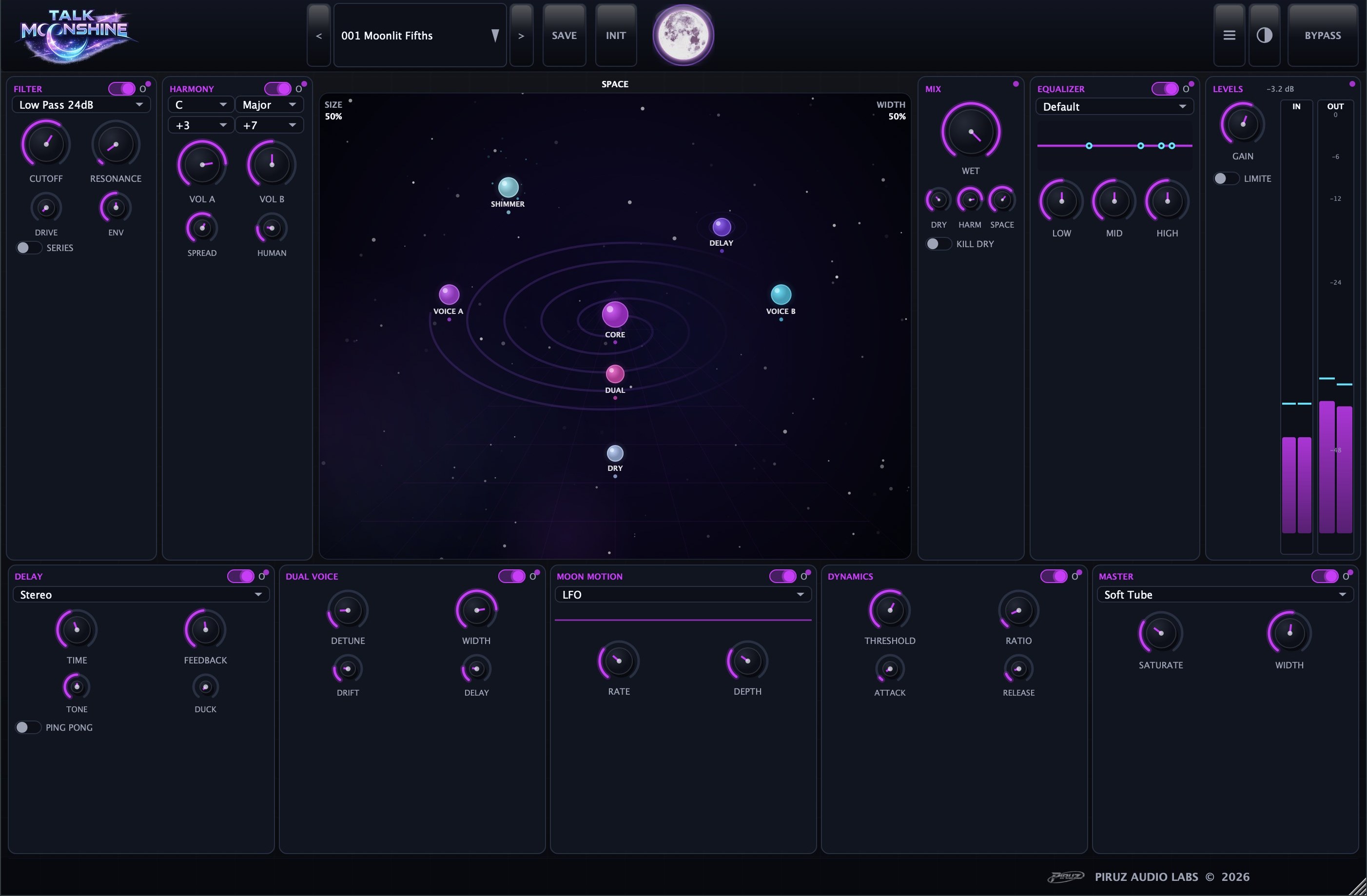Image resolution: width=1367 pixels, height=896 pixels.
Task: Select the DELAY orb in Space
Action: tap(722, 227)
